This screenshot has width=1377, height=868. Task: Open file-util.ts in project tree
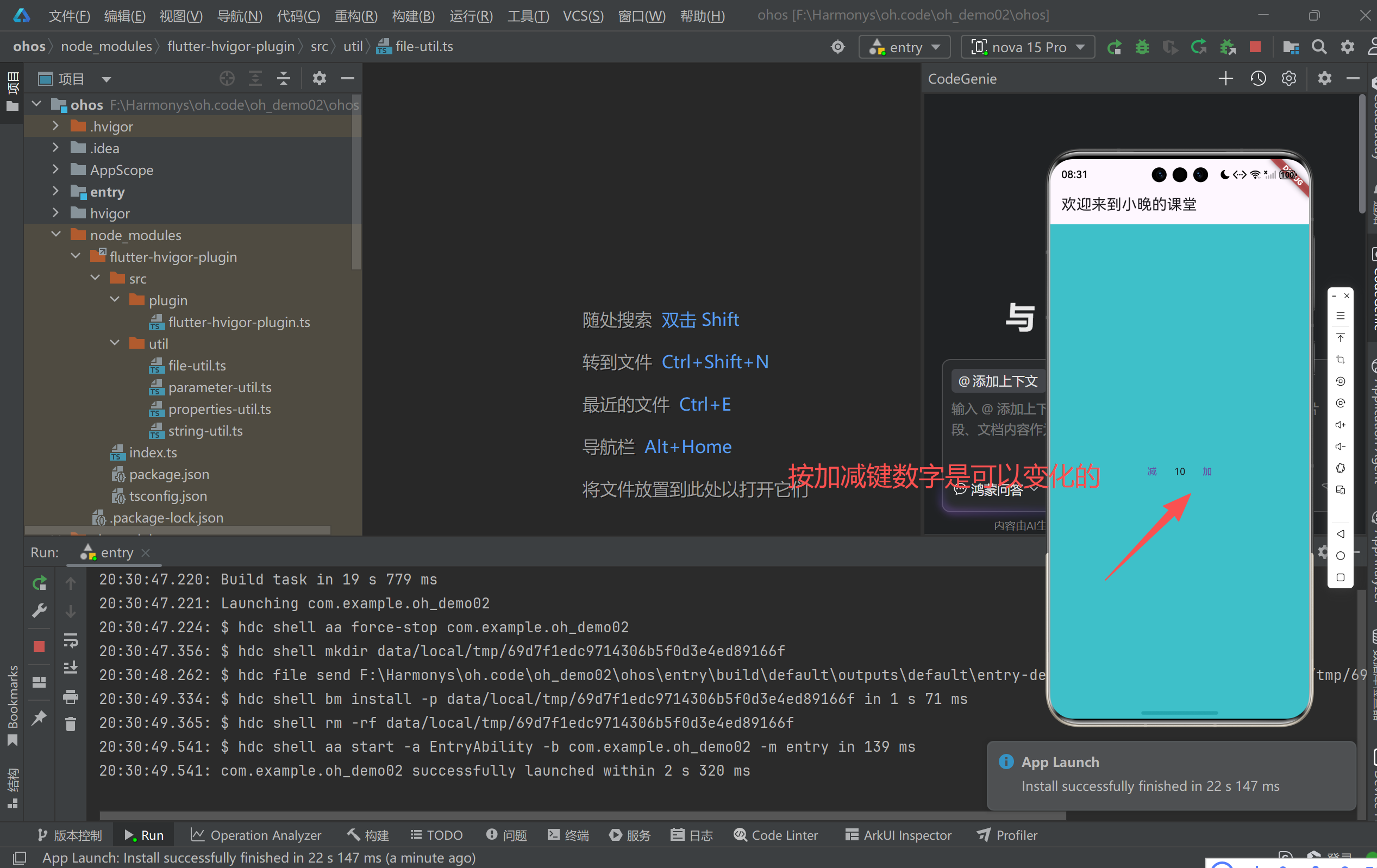click(197, 366)
